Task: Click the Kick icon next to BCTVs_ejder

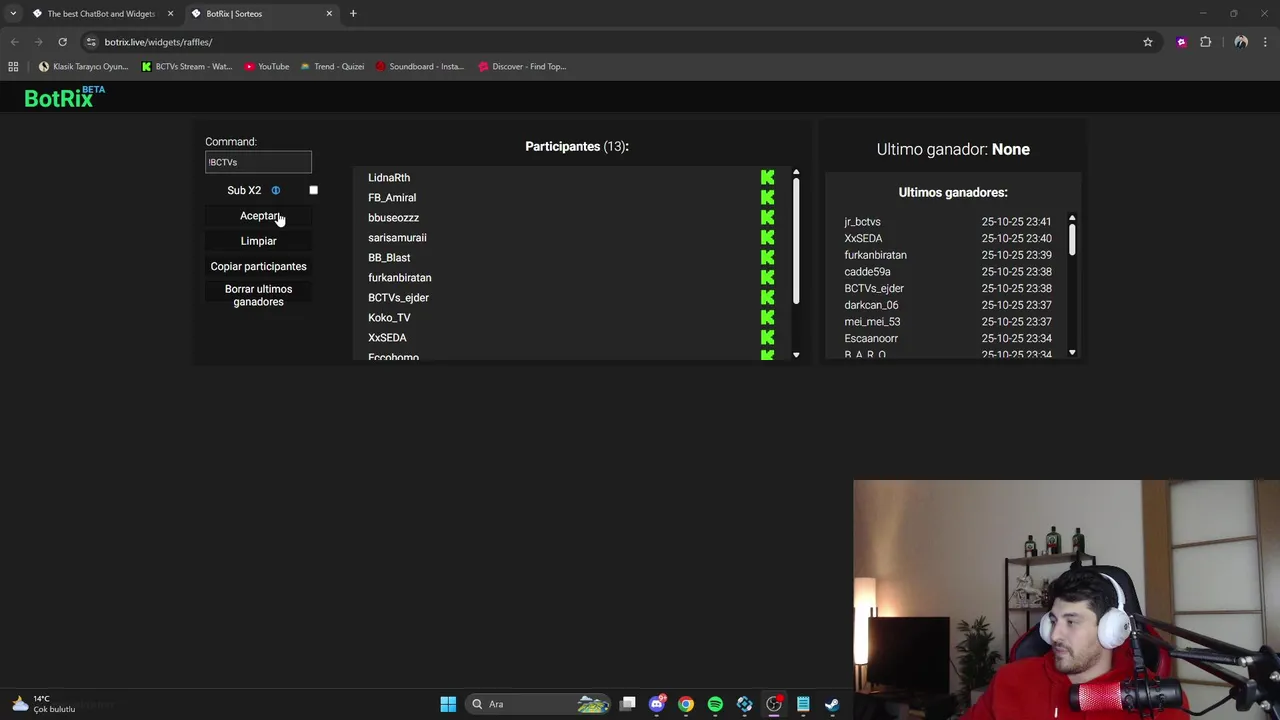Action: pos(767,297)
